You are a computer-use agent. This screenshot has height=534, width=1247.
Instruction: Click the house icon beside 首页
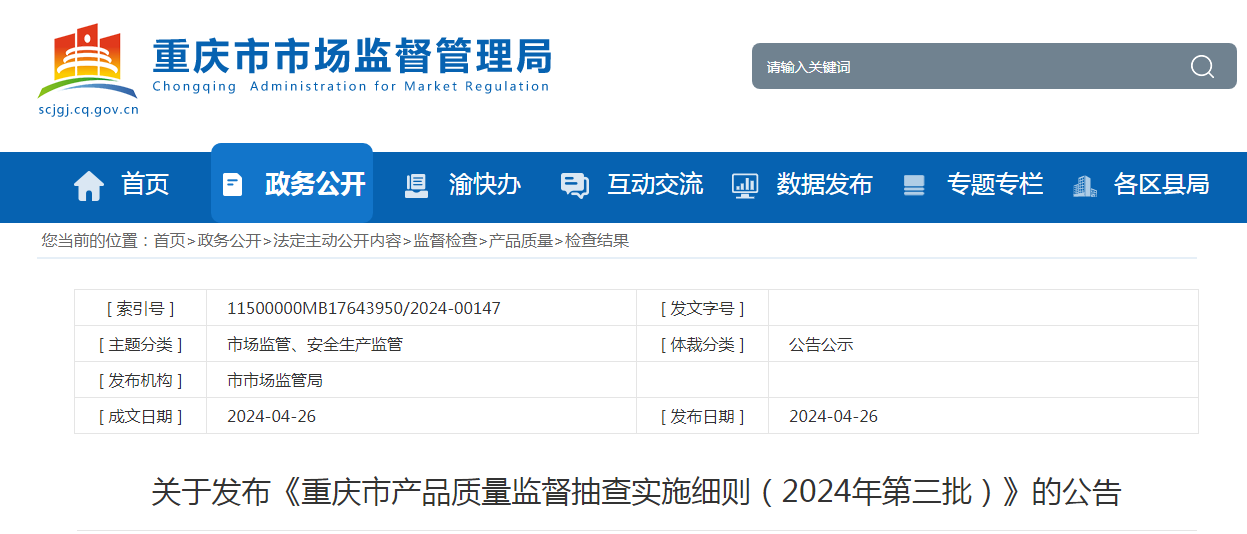pyautogui.click(x=89, y=185)
